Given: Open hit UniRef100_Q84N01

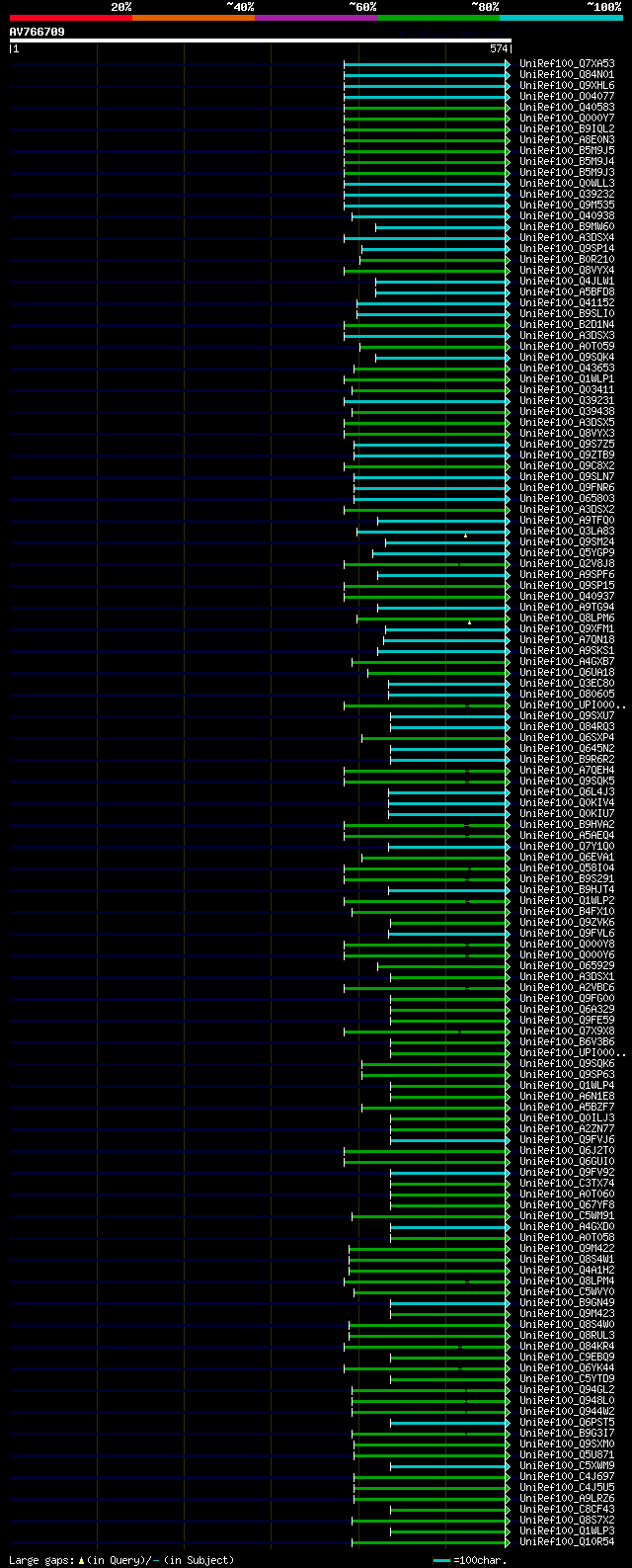Looking at the screenshot, I should [x=567, y=74].
